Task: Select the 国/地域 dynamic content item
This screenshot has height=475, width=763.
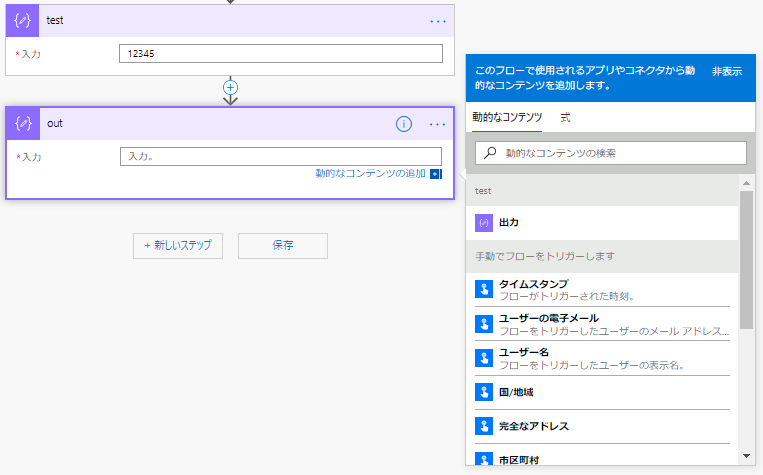Action: (x=602, y=392)
